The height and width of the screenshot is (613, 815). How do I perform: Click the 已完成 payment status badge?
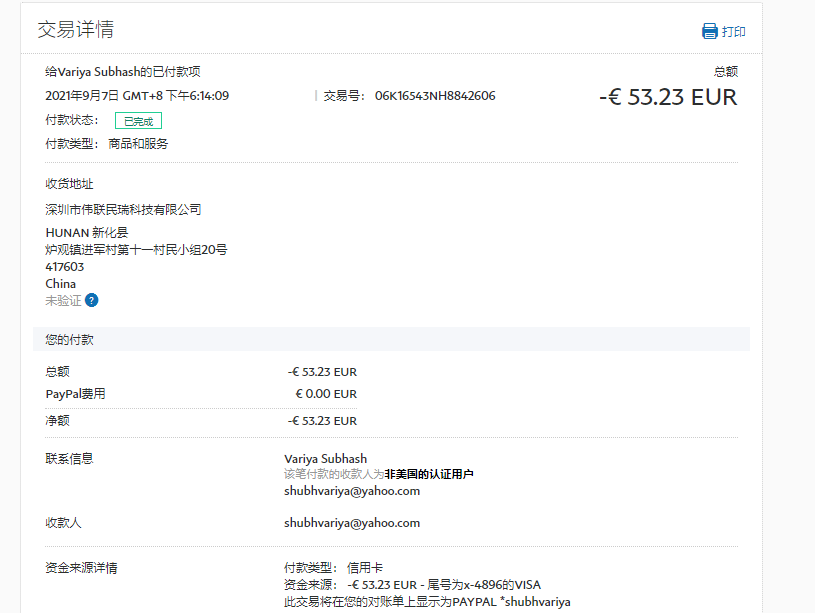[x=138, y=120]
